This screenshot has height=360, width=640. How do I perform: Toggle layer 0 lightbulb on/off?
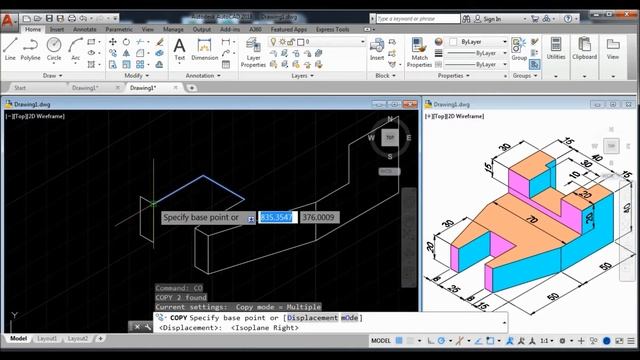(273, 42)
